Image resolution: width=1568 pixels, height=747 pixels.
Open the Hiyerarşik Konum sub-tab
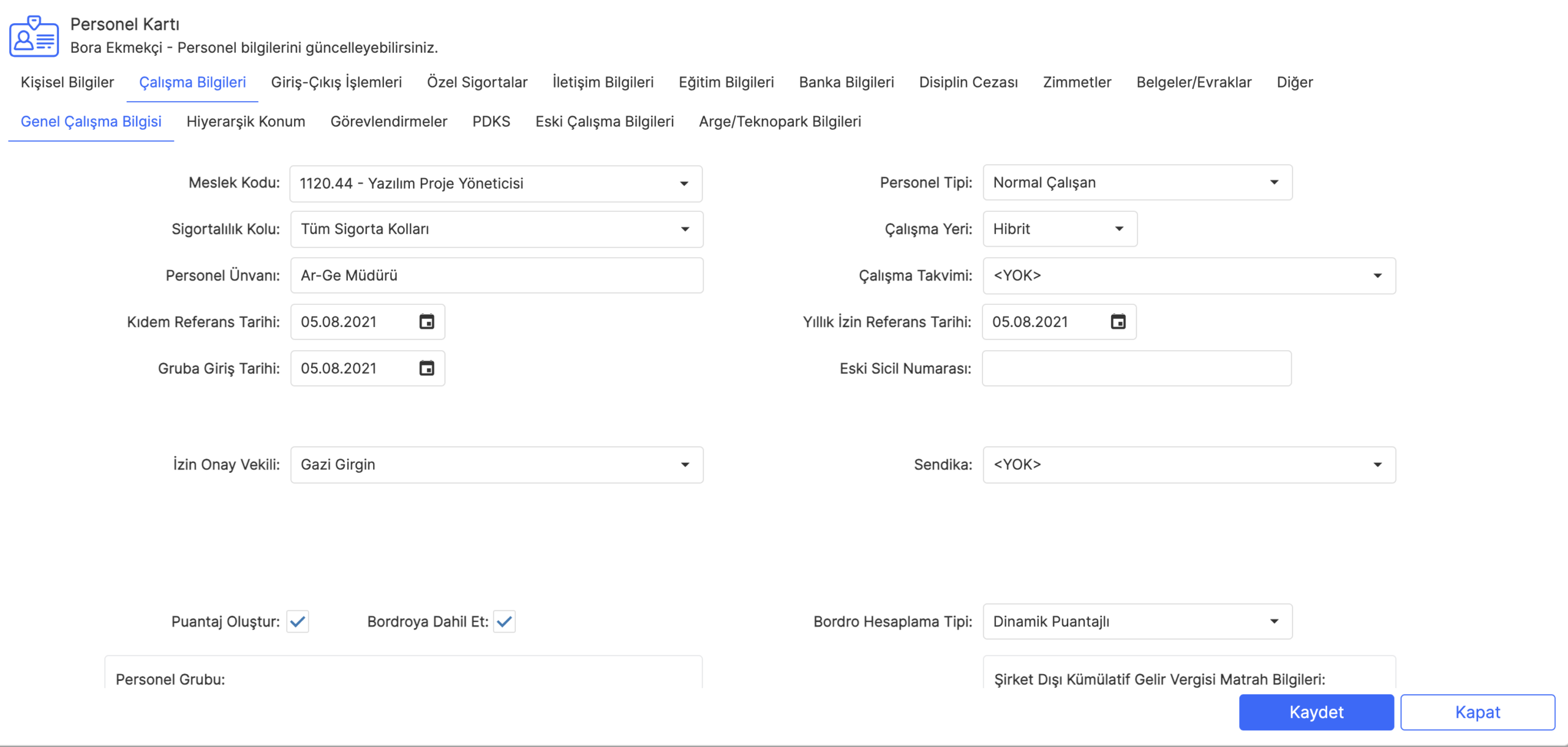pos(246,121)
